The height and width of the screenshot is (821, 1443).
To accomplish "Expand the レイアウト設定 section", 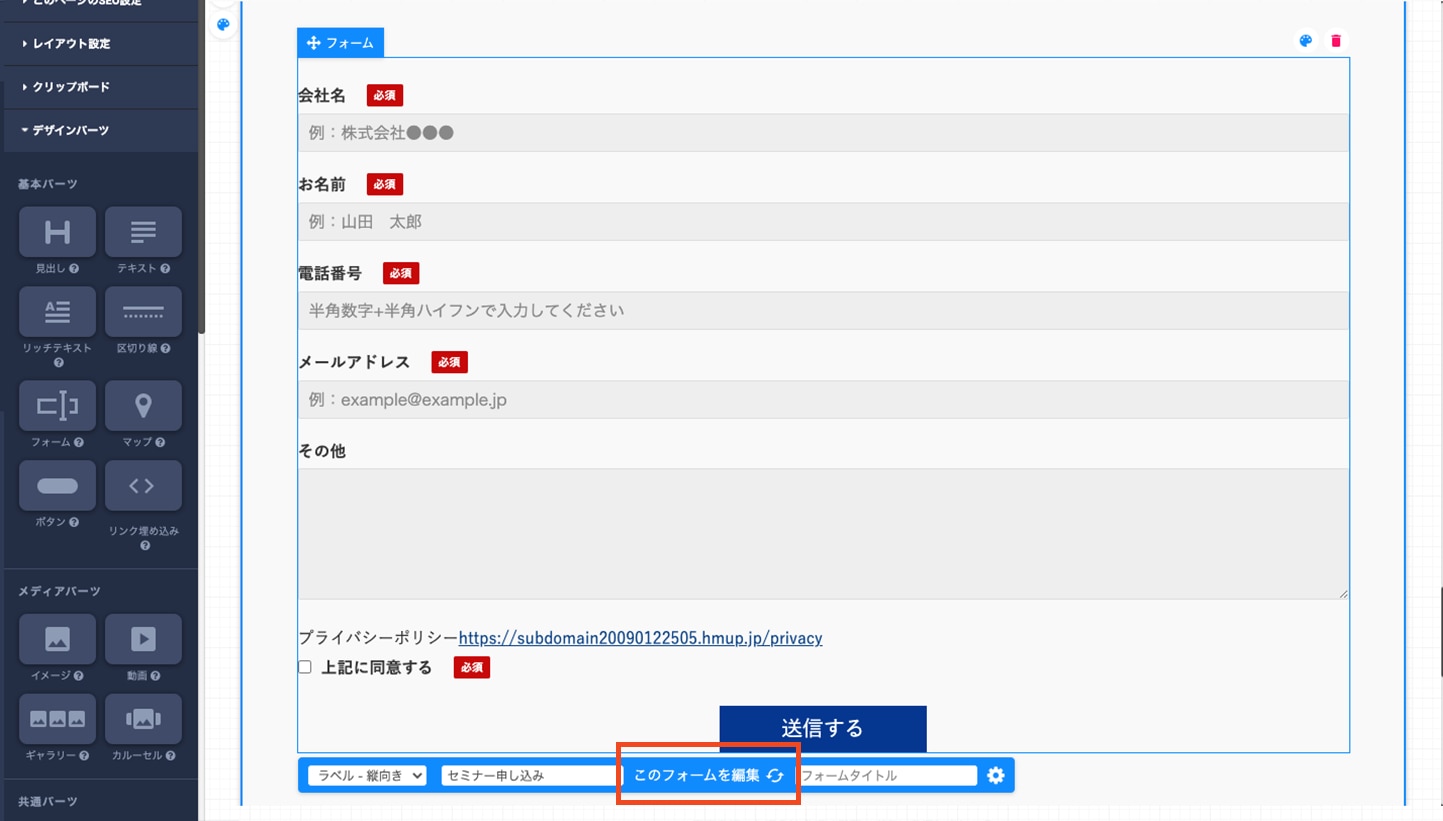I will (x=100, y=44).
